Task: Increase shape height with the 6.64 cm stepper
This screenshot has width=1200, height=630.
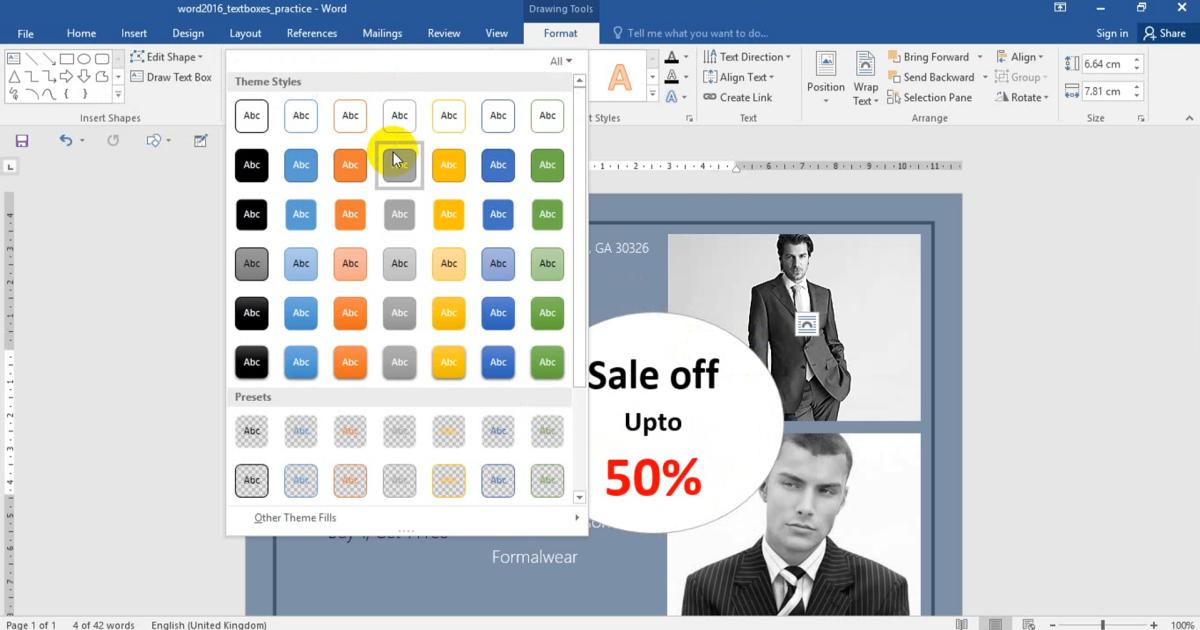Action: [1136, 58]
